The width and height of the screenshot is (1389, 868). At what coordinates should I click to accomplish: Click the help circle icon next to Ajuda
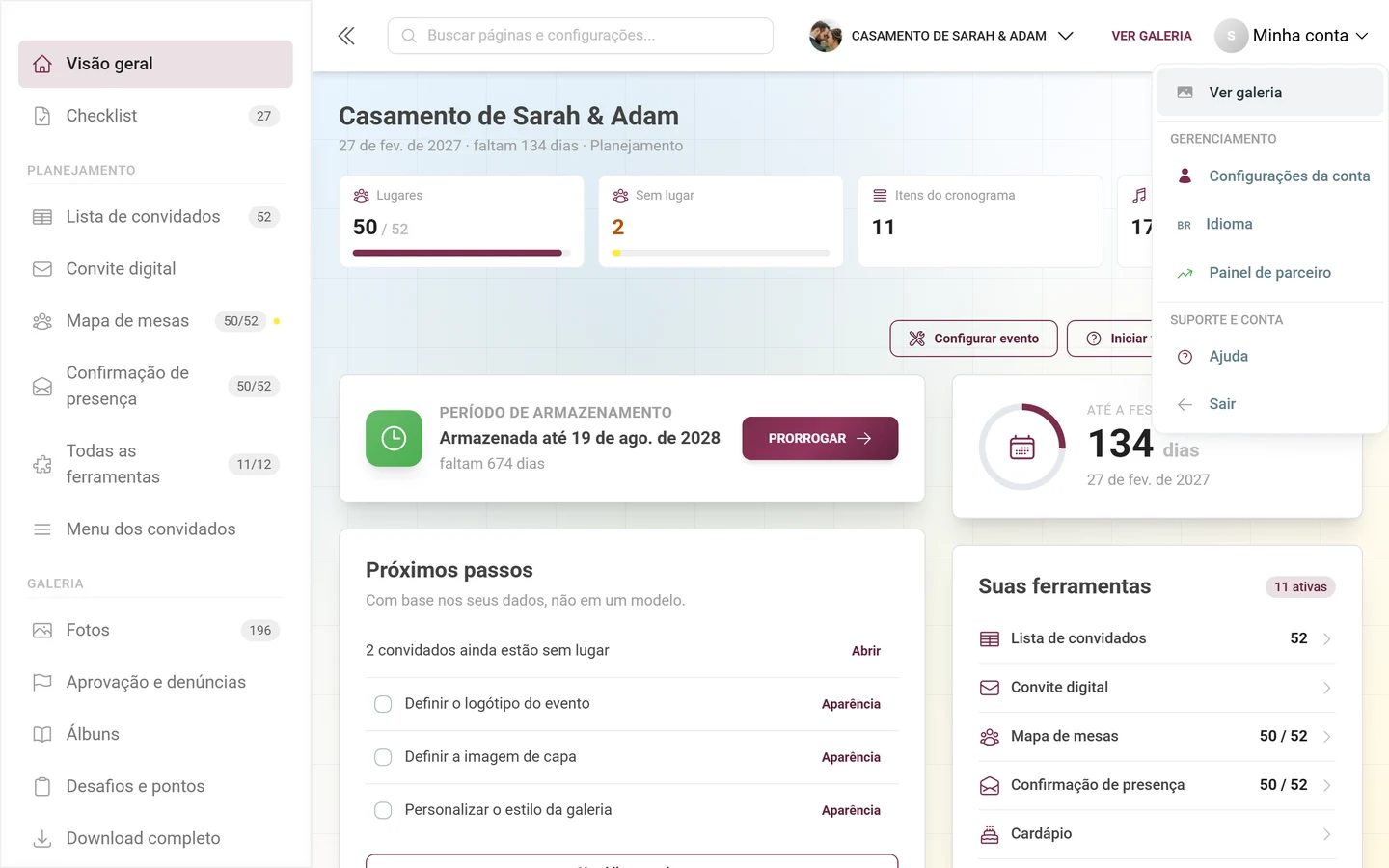(x=1185, y=357)
